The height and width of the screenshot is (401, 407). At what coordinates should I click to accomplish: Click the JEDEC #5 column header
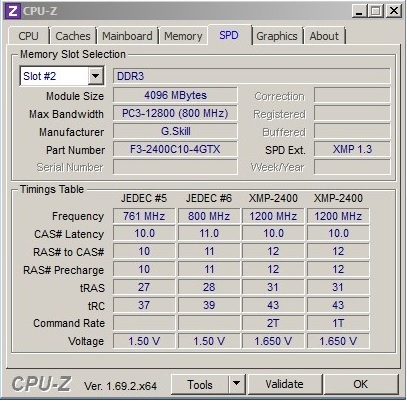click(144, 198)
